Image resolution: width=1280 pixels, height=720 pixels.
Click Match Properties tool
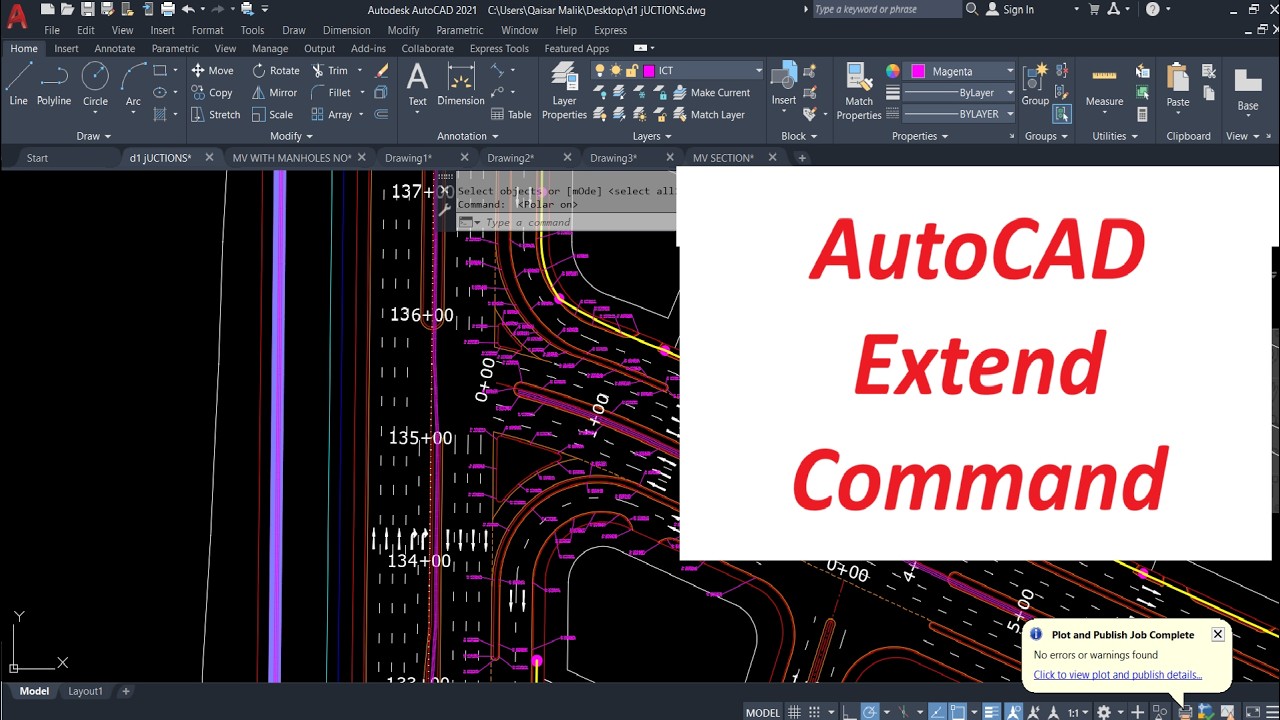click(859, 90)
